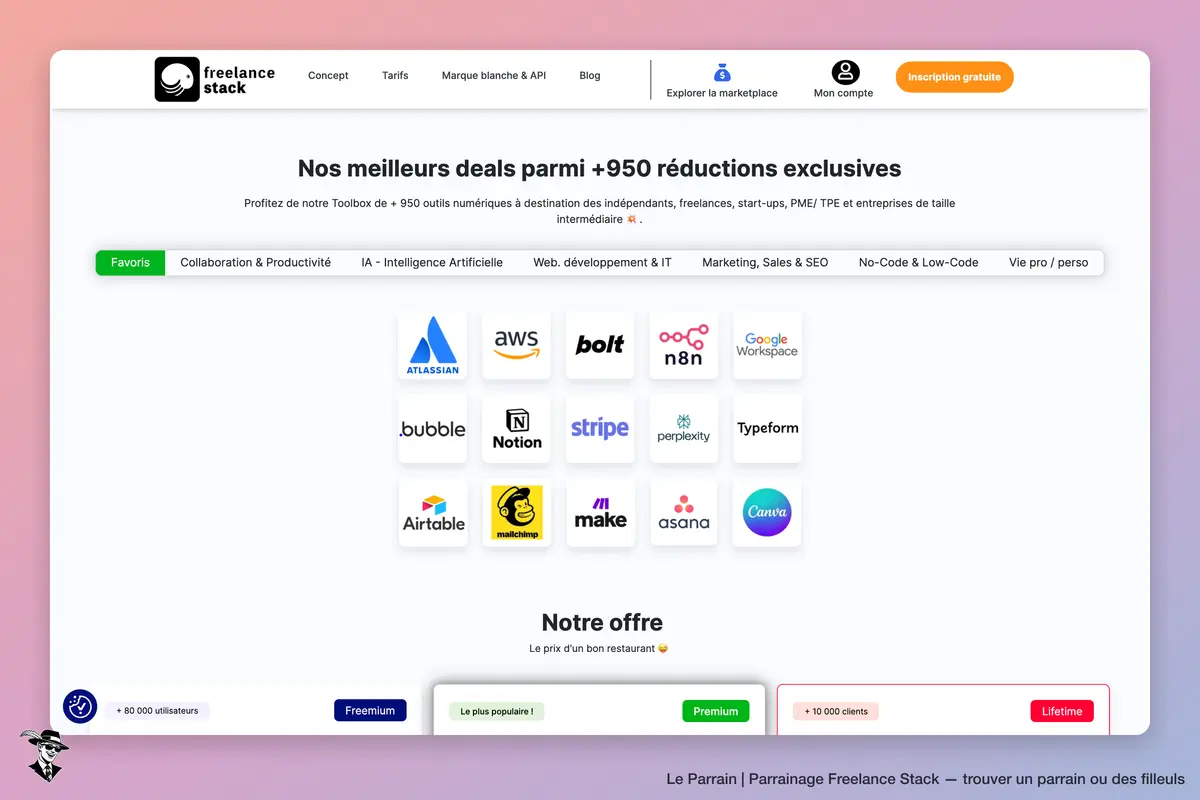
Task: Open Marque blanche & API menu item
Action: [494, 76]
